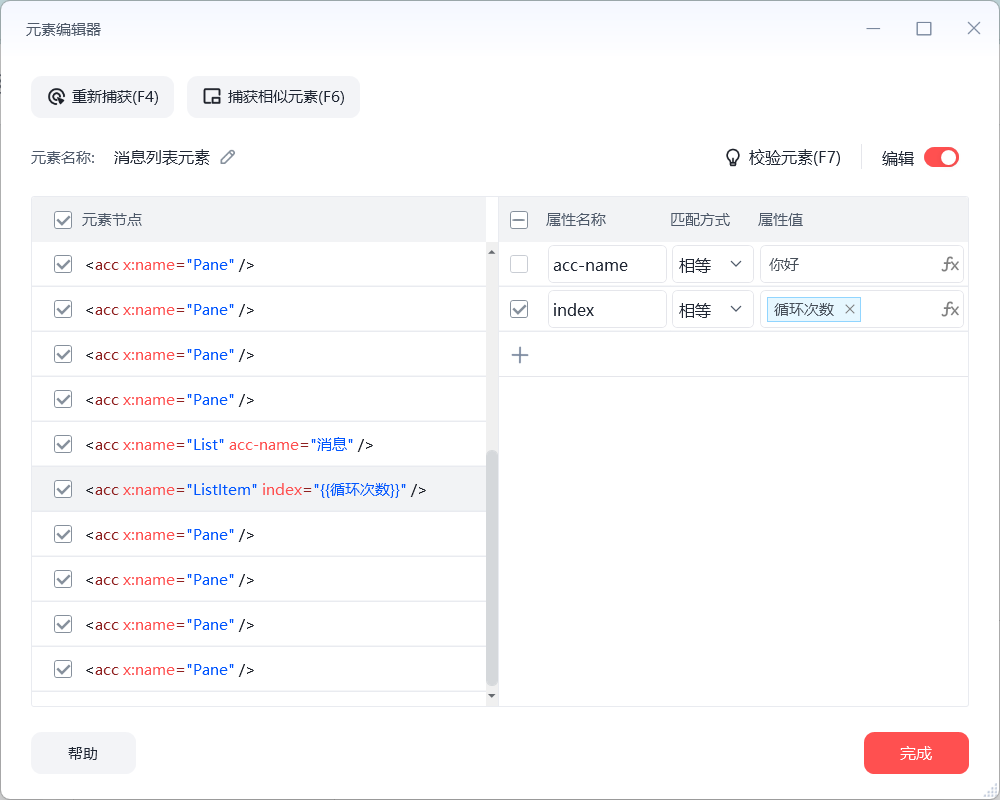Click the pencil icon to rename element

click(x=228, y=157)
